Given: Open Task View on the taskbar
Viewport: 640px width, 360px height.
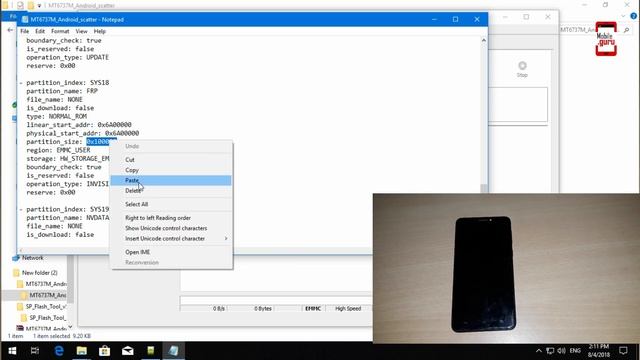Looking at the screenshot, I should pos(35,351).
